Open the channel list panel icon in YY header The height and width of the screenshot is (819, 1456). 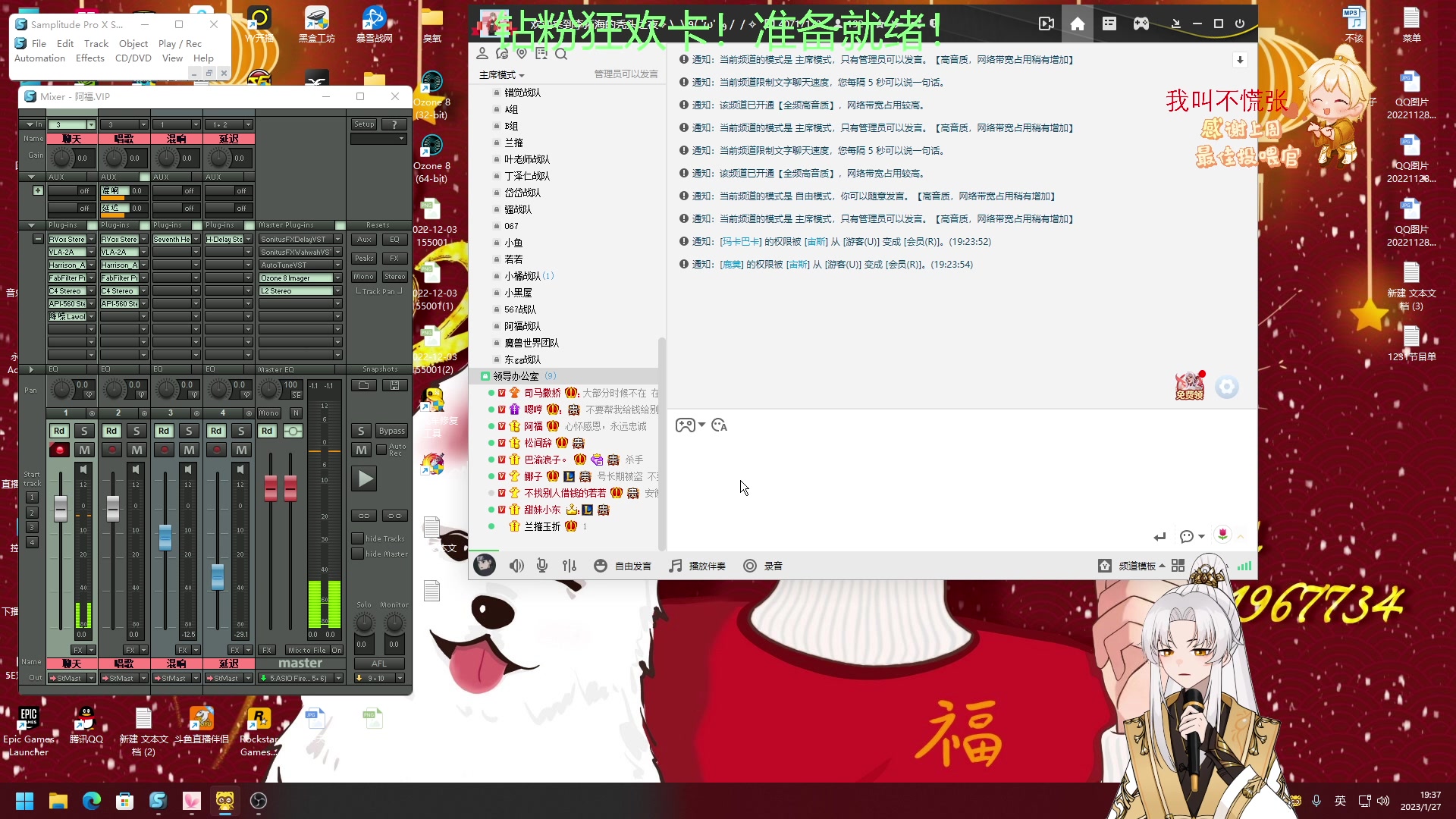click(1109, 24)
